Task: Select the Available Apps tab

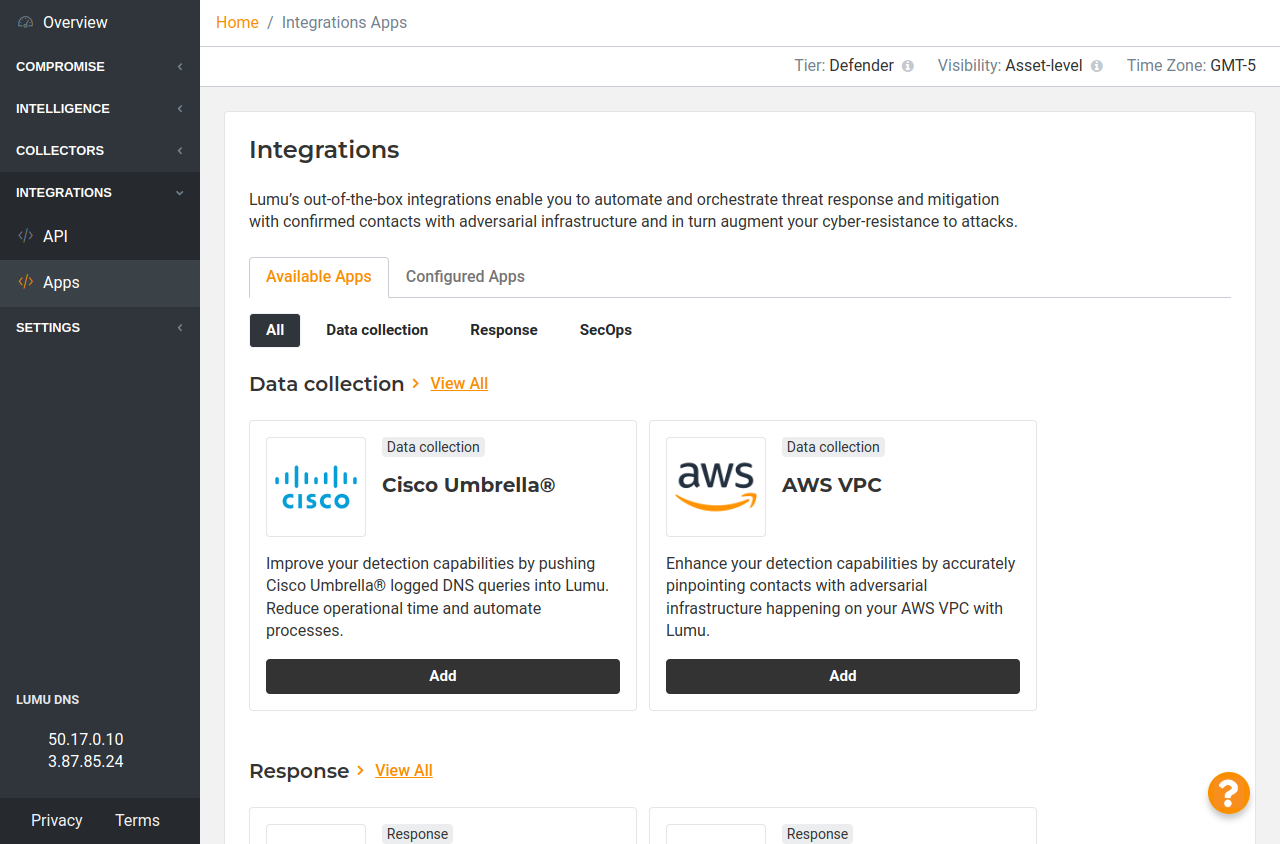Action: [x=318, y=276]
